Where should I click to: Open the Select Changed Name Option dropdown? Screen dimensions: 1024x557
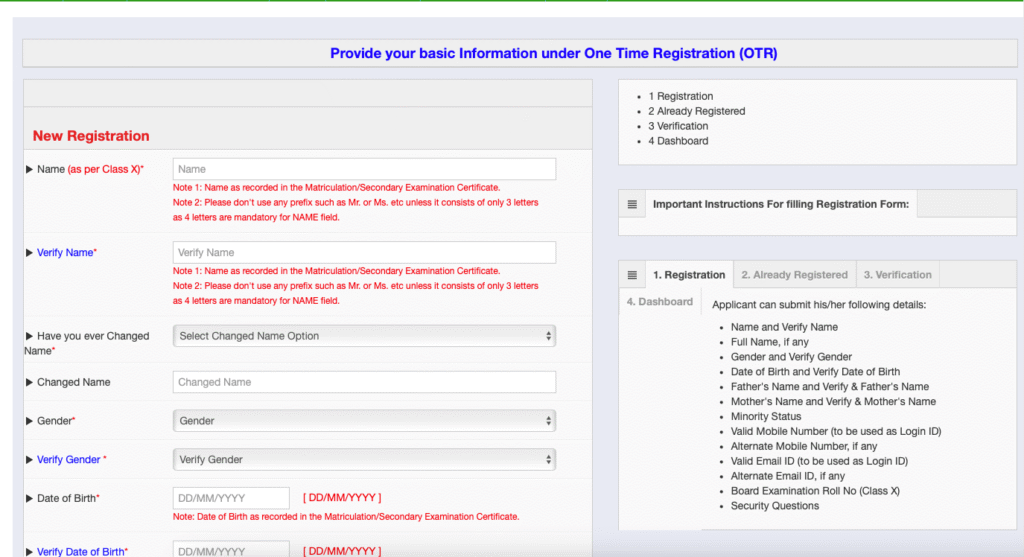[x=364, y=336]
